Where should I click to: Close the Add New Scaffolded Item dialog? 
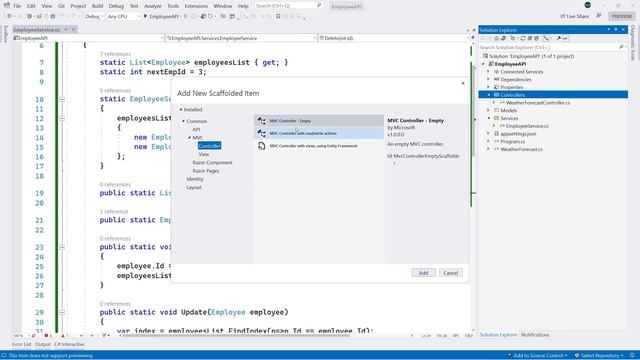[x=463, y=83]
